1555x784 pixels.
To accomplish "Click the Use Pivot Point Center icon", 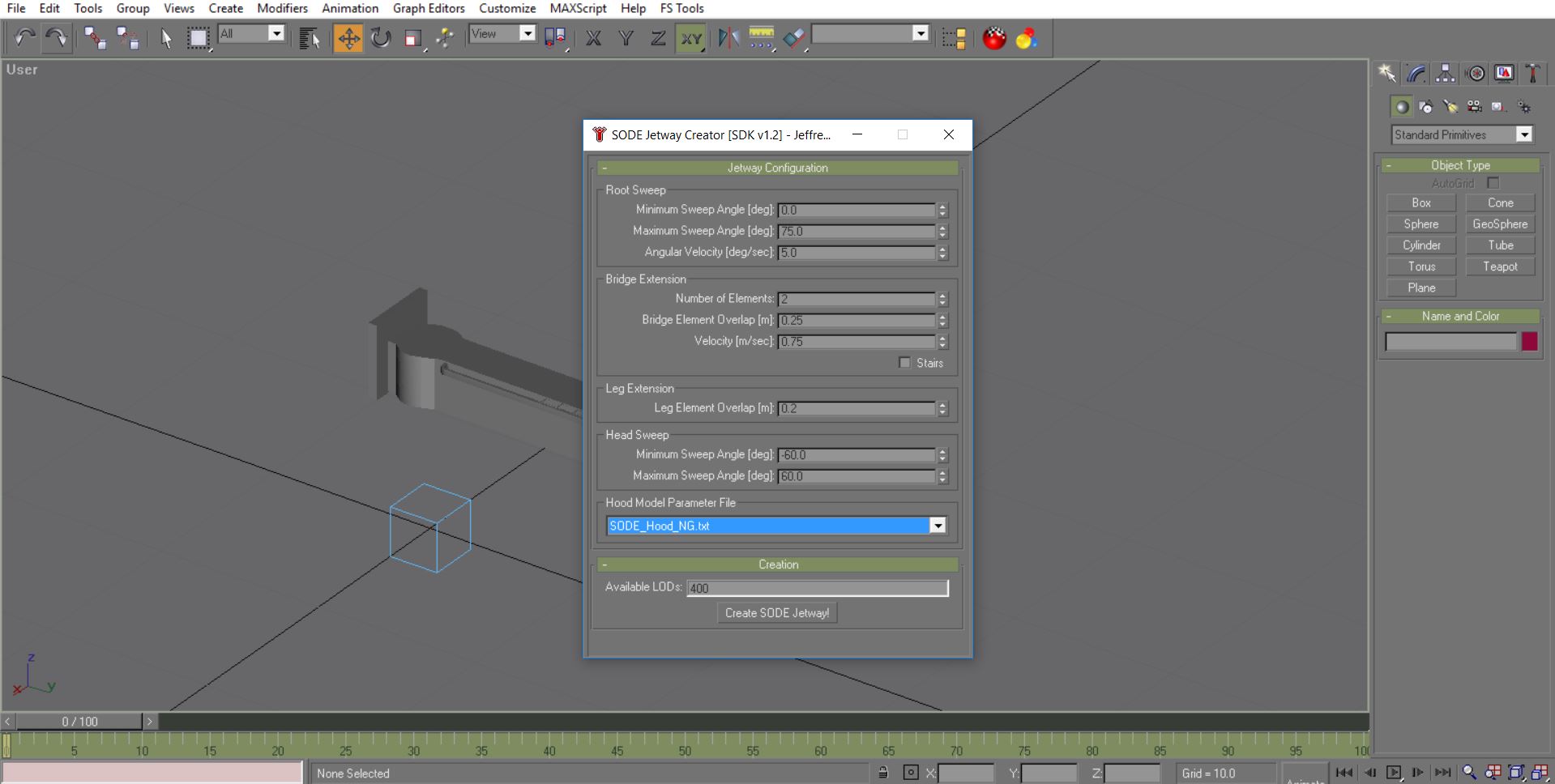I will click(x=555, y=38).
